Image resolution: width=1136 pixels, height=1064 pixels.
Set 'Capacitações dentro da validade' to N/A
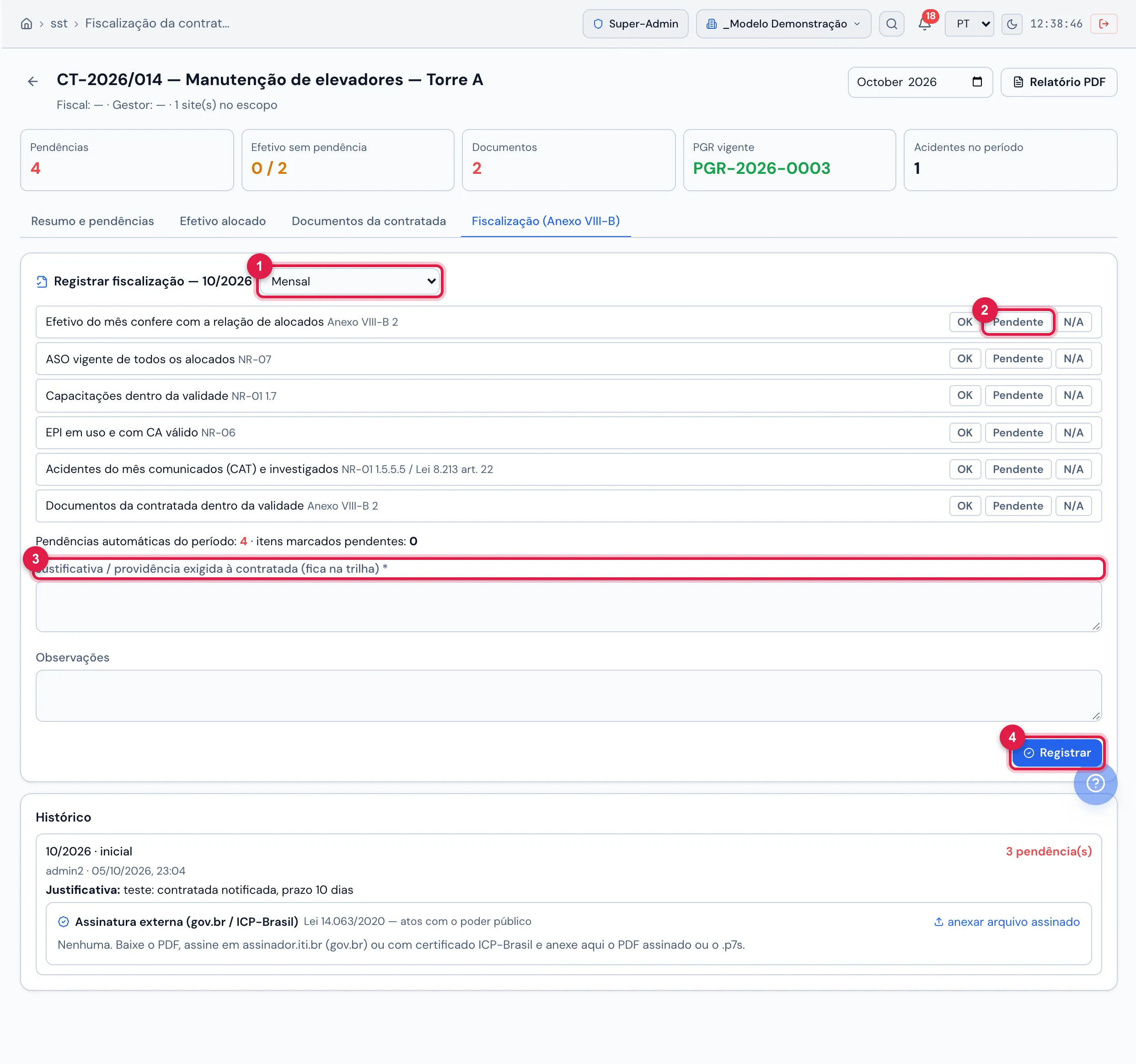[x=1073, y=395]
